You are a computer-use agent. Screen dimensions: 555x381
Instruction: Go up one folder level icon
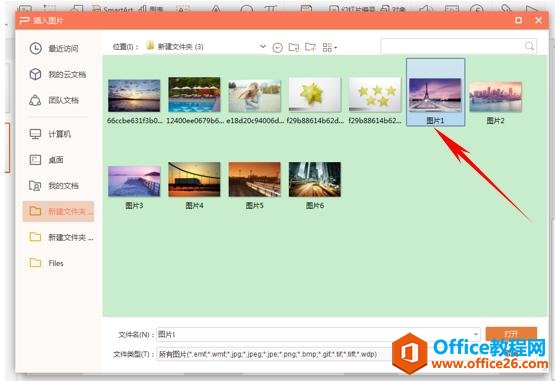(x=294, y=47)
